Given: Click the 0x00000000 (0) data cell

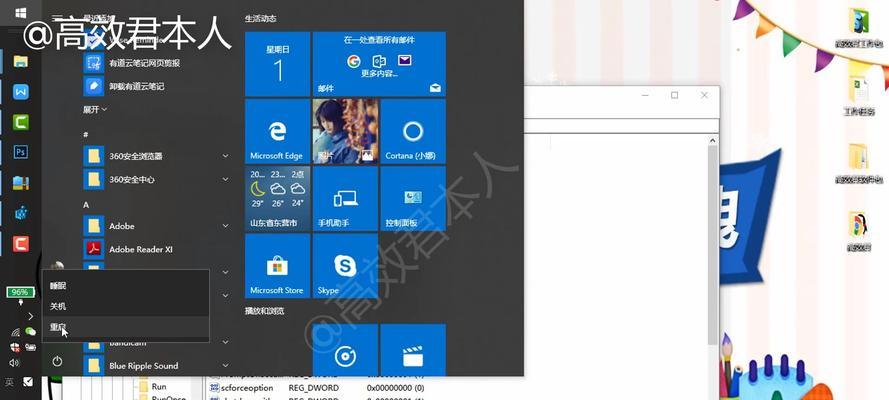Looking at the screenshot, I should (395, 388).
